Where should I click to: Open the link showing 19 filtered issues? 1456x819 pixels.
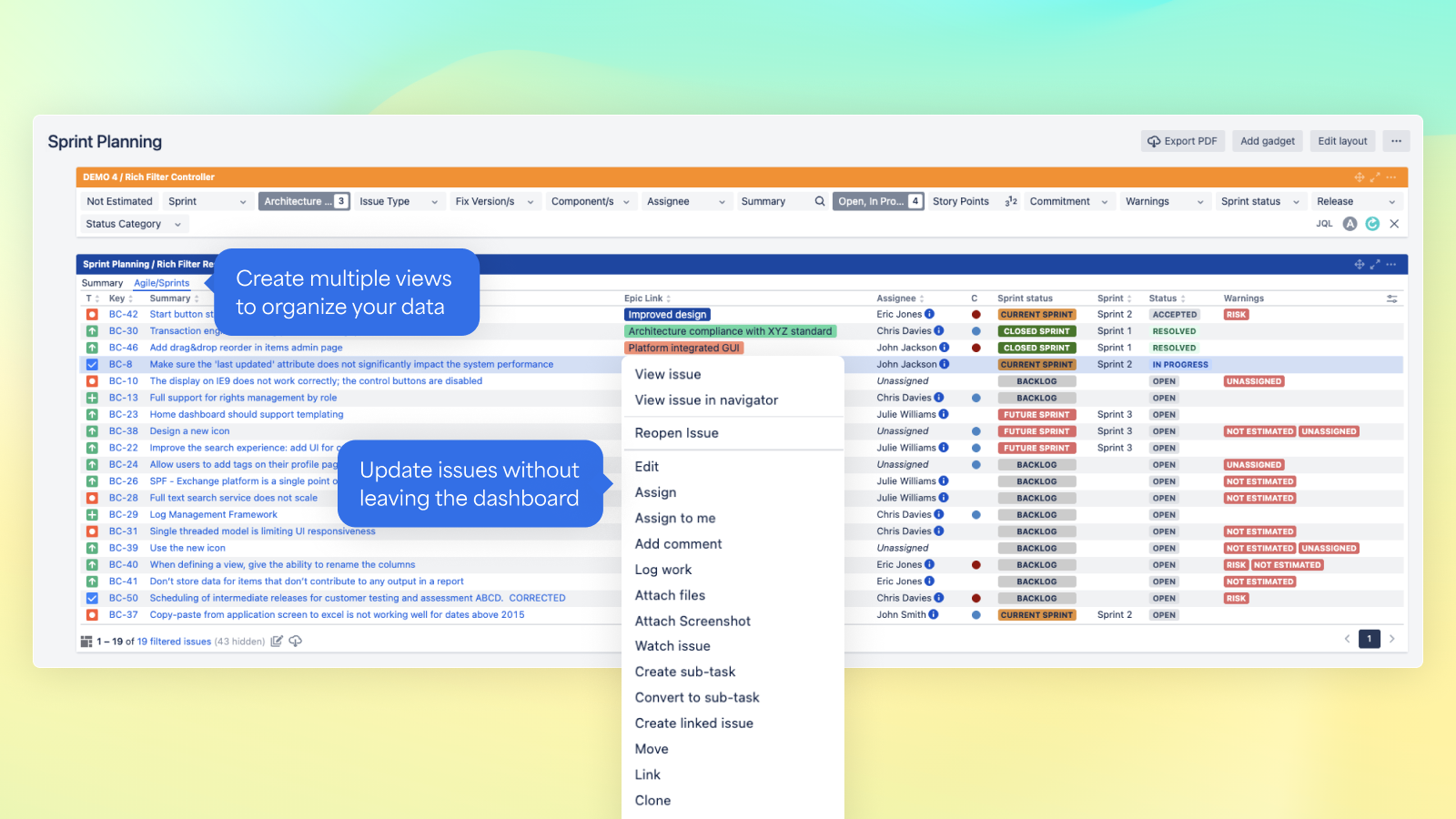click(176, 642)
